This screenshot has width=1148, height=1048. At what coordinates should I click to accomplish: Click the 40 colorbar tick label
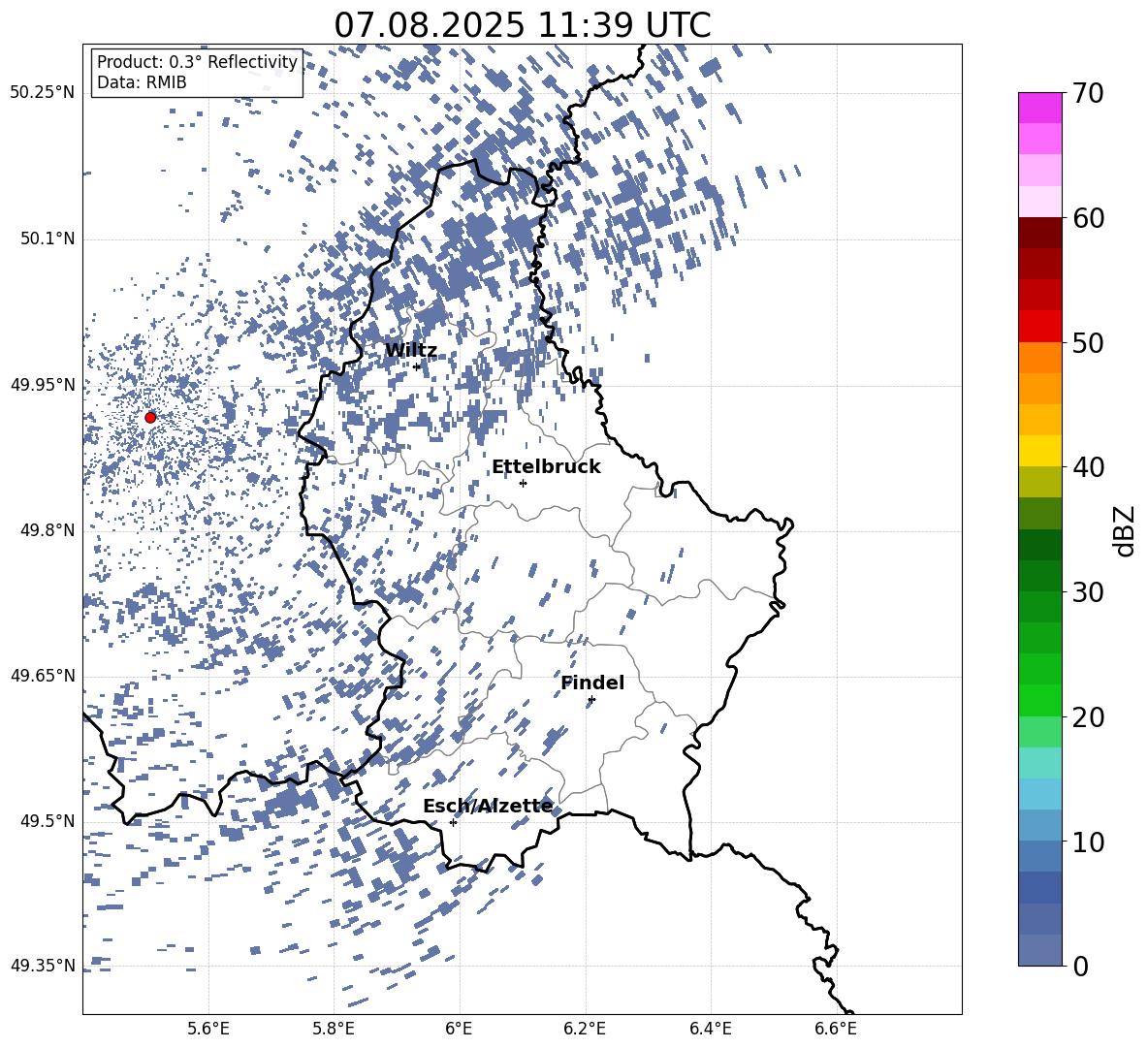point(1088,467)
